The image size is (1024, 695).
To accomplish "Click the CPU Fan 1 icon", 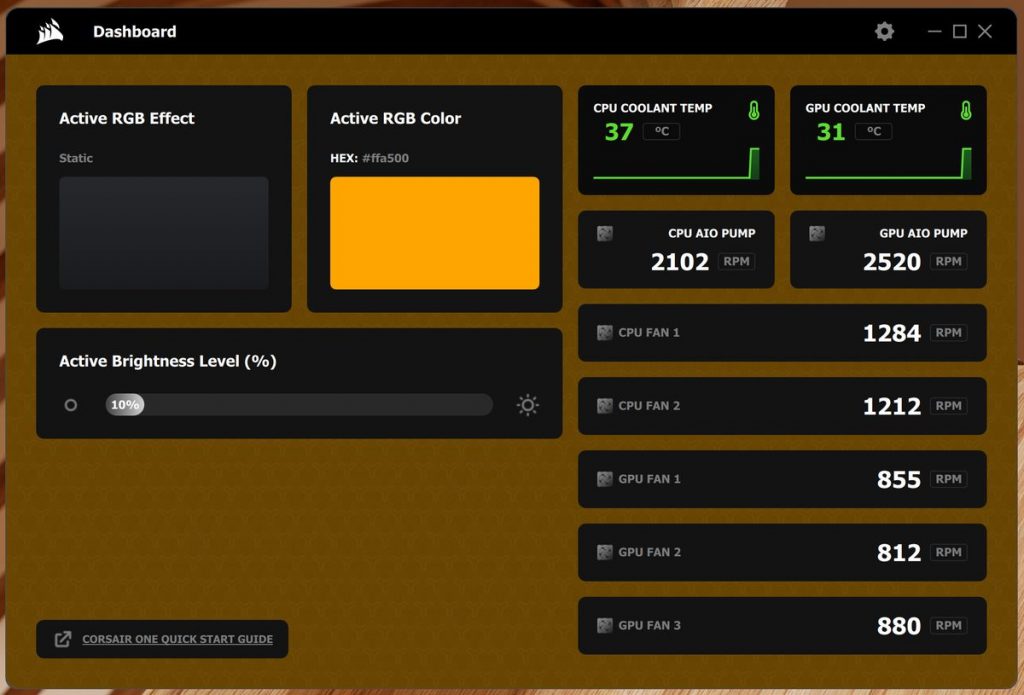I will [x=604, y=333].
